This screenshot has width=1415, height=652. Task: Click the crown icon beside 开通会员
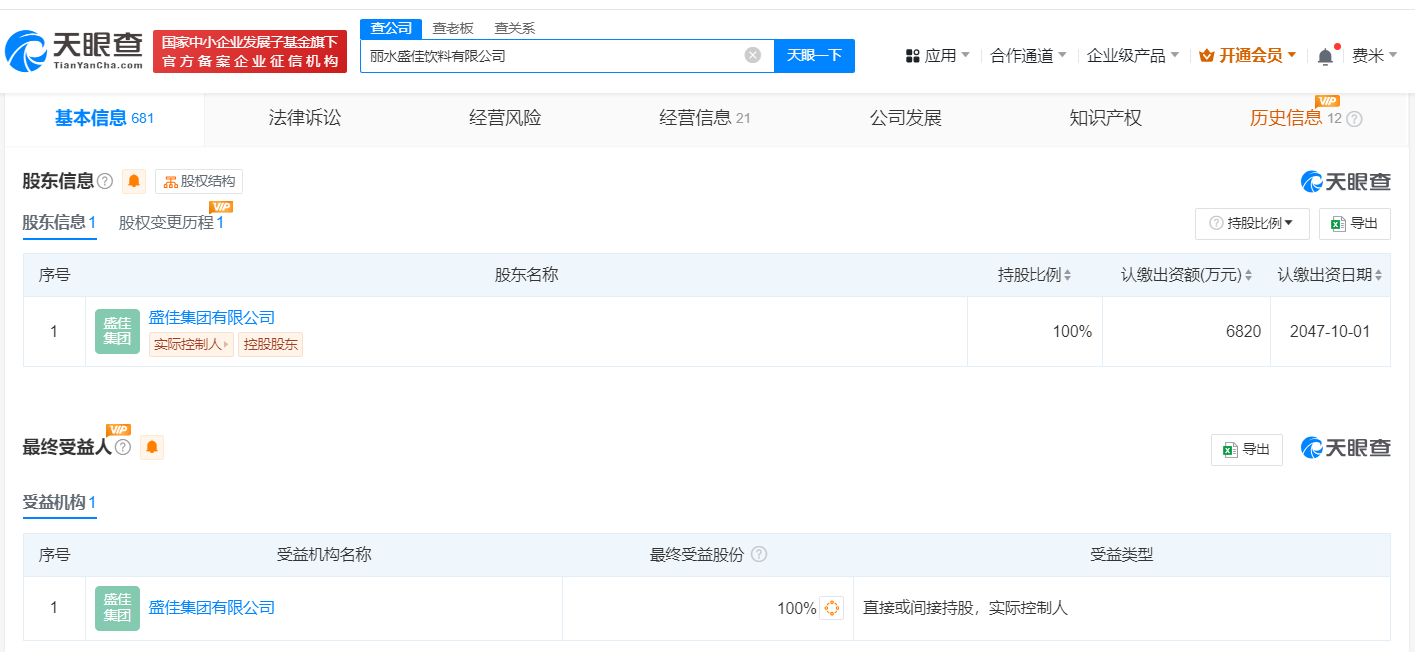click(1206, 56)
